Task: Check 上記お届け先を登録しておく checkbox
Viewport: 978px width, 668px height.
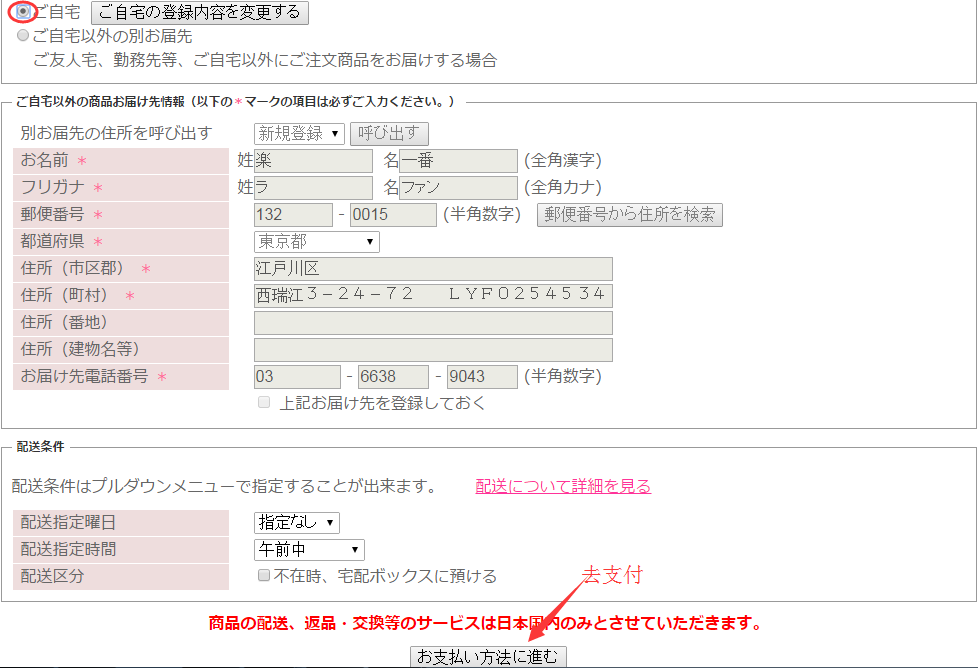Action: (264, 402)
